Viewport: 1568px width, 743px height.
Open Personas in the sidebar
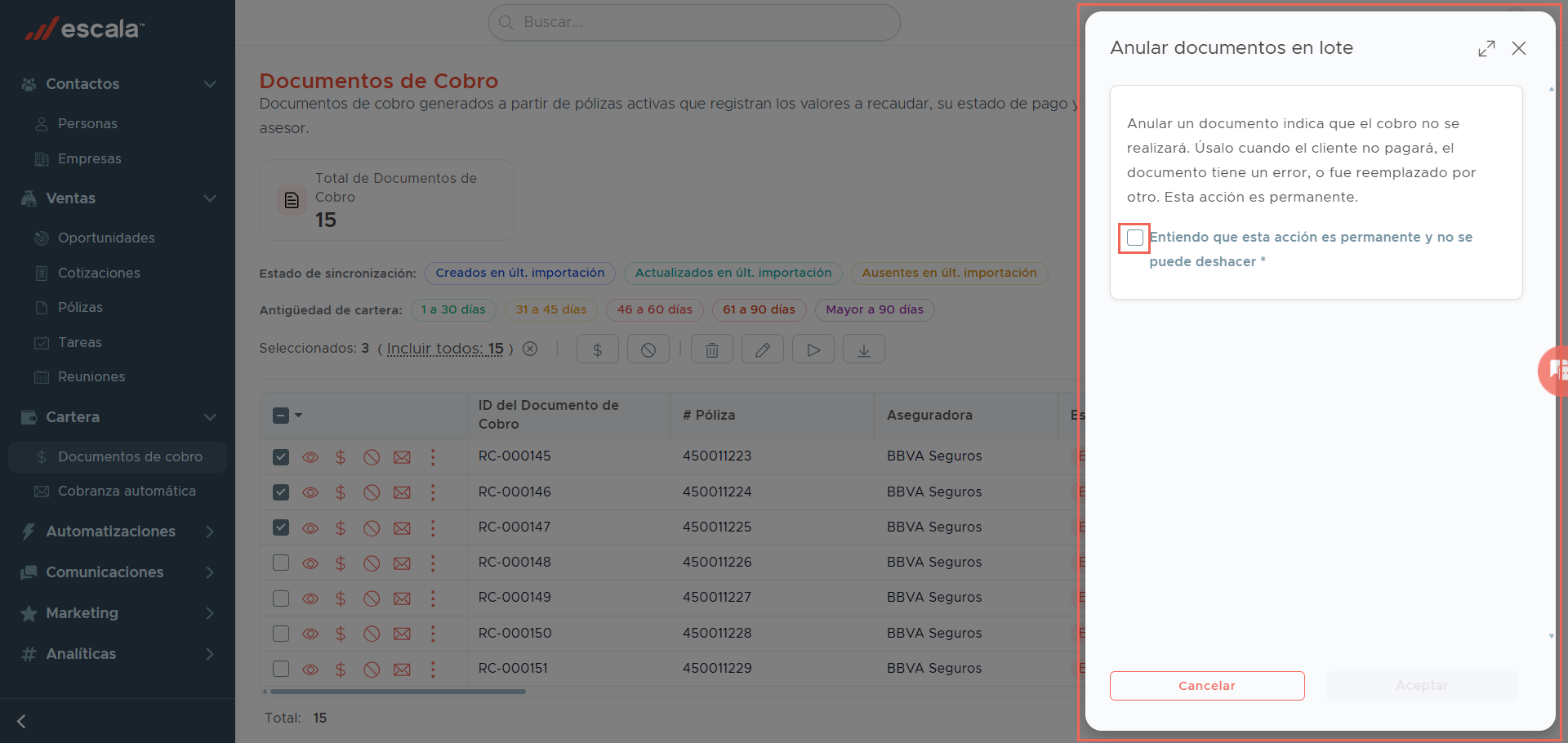pyautogui.click(x=87, y=123)
